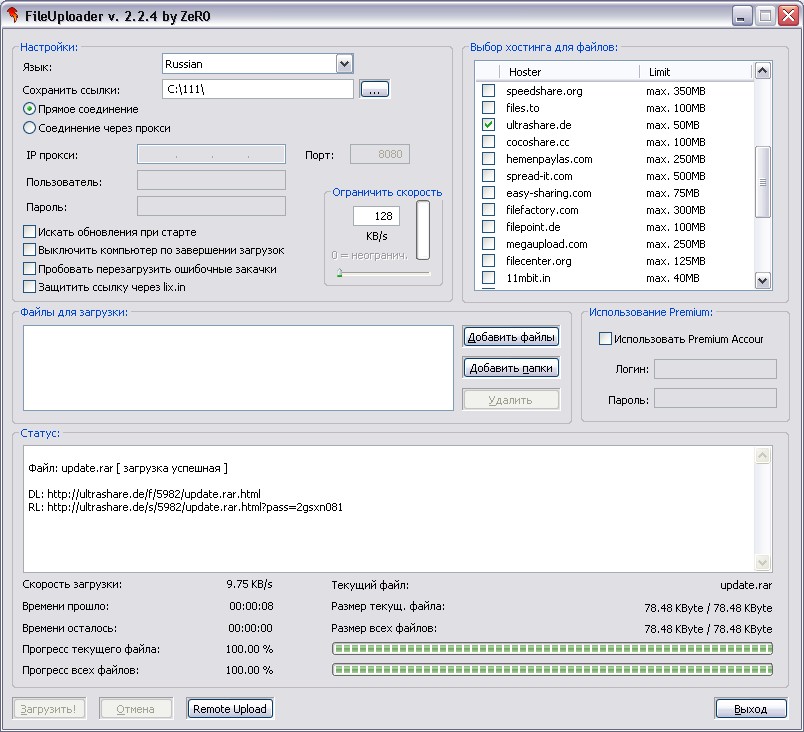Check "Искать обновления при старте" option

30,232
